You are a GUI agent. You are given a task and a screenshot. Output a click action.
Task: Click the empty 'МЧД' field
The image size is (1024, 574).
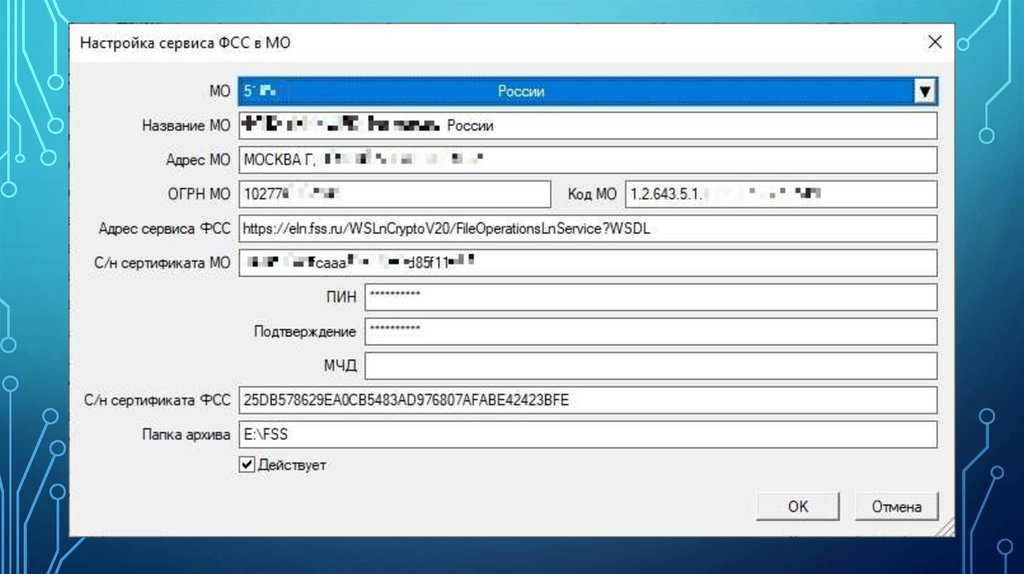[650, 365]
